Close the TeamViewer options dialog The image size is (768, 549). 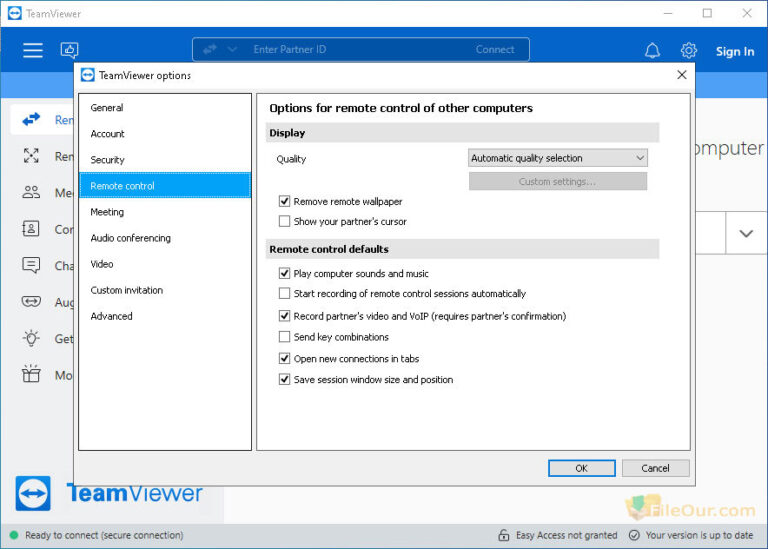(x=681, y=75)
